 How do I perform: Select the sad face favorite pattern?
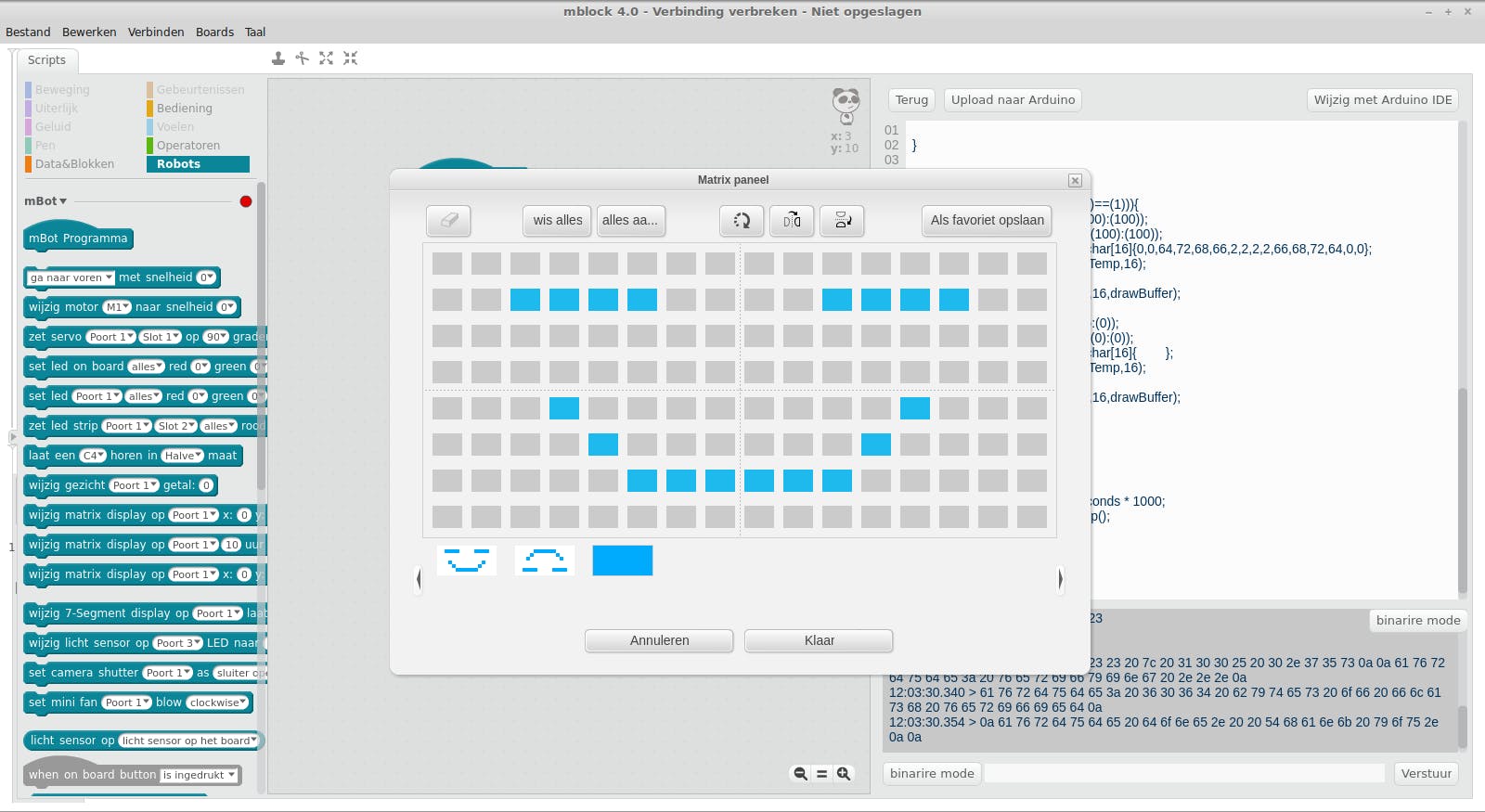click(545, 561)
